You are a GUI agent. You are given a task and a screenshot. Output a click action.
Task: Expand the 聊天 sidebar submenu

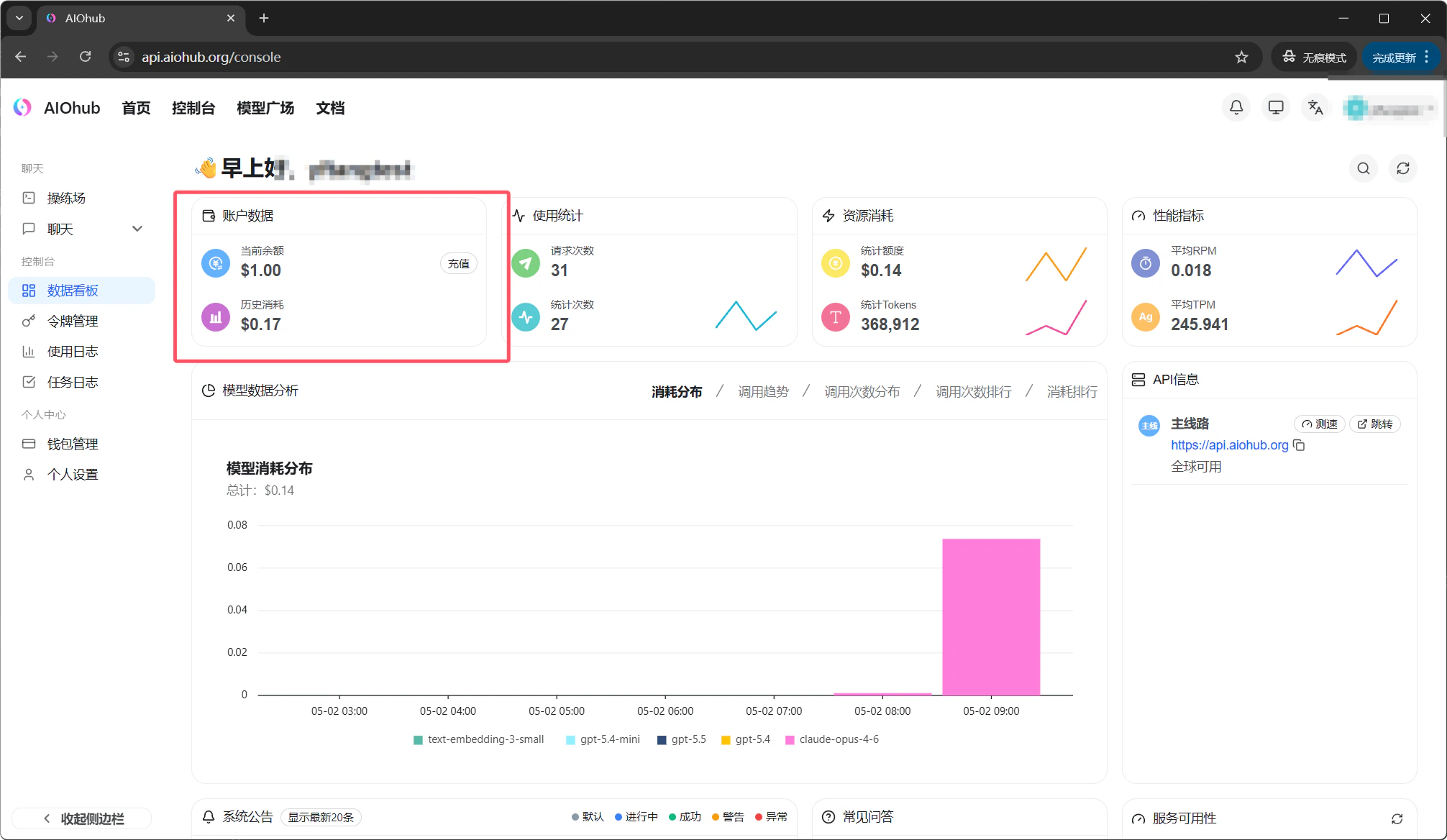pos(137,229)
